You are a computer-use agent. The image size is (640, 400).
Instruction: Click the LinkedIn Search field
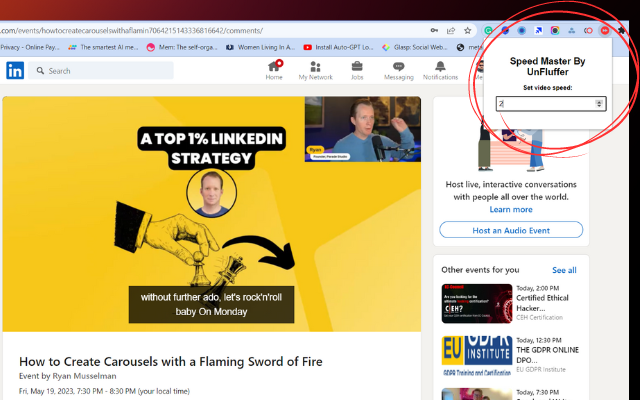point(101,71)
